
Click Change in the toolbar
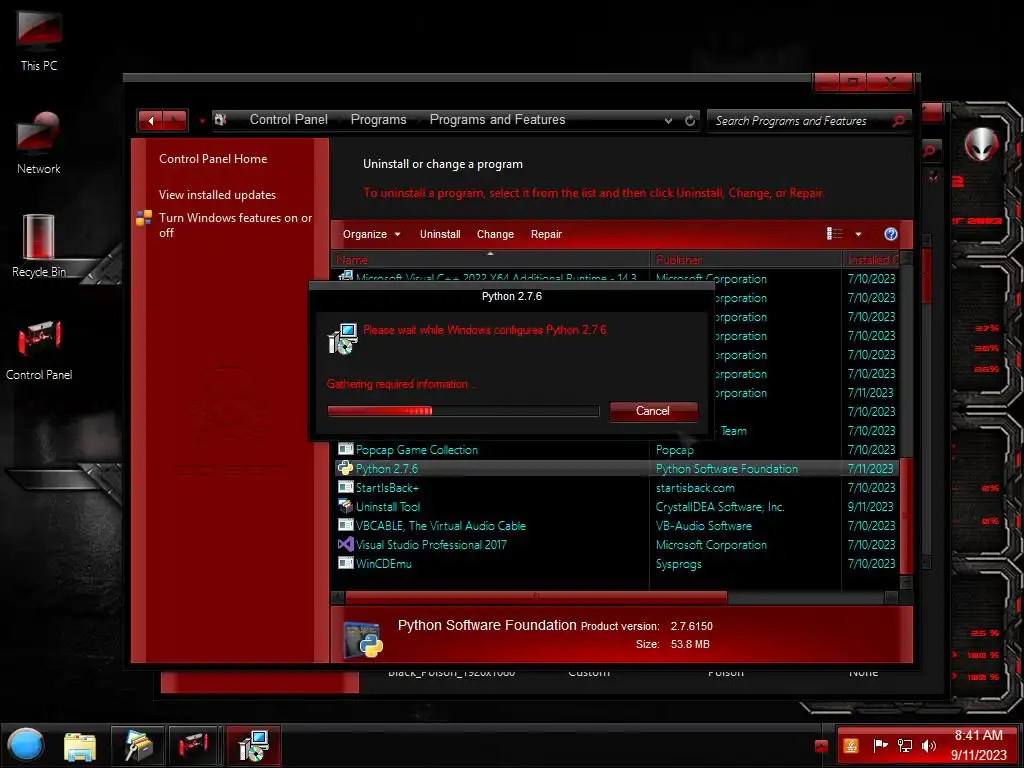tap(495, 234)
